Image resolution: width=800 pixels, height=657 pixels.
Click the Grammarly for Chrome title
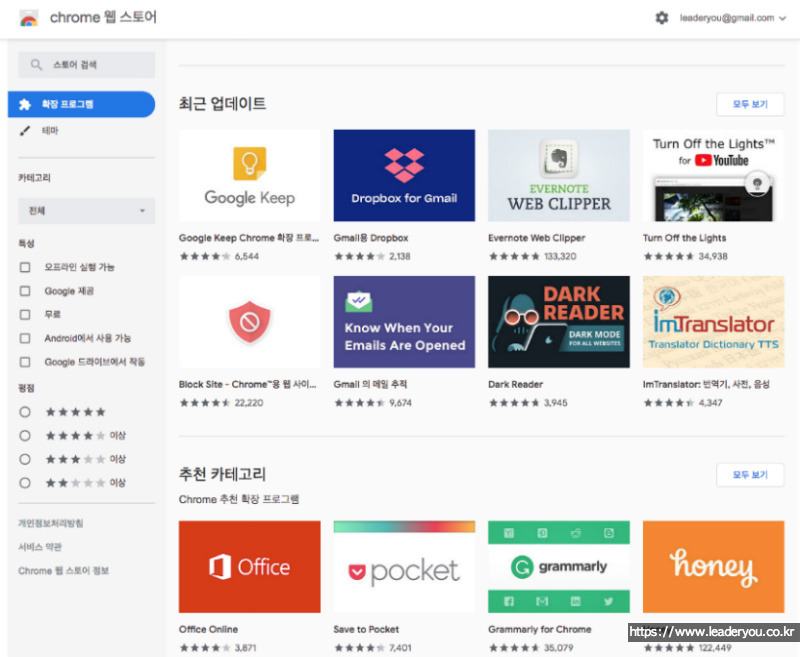[x=540, y=629]
